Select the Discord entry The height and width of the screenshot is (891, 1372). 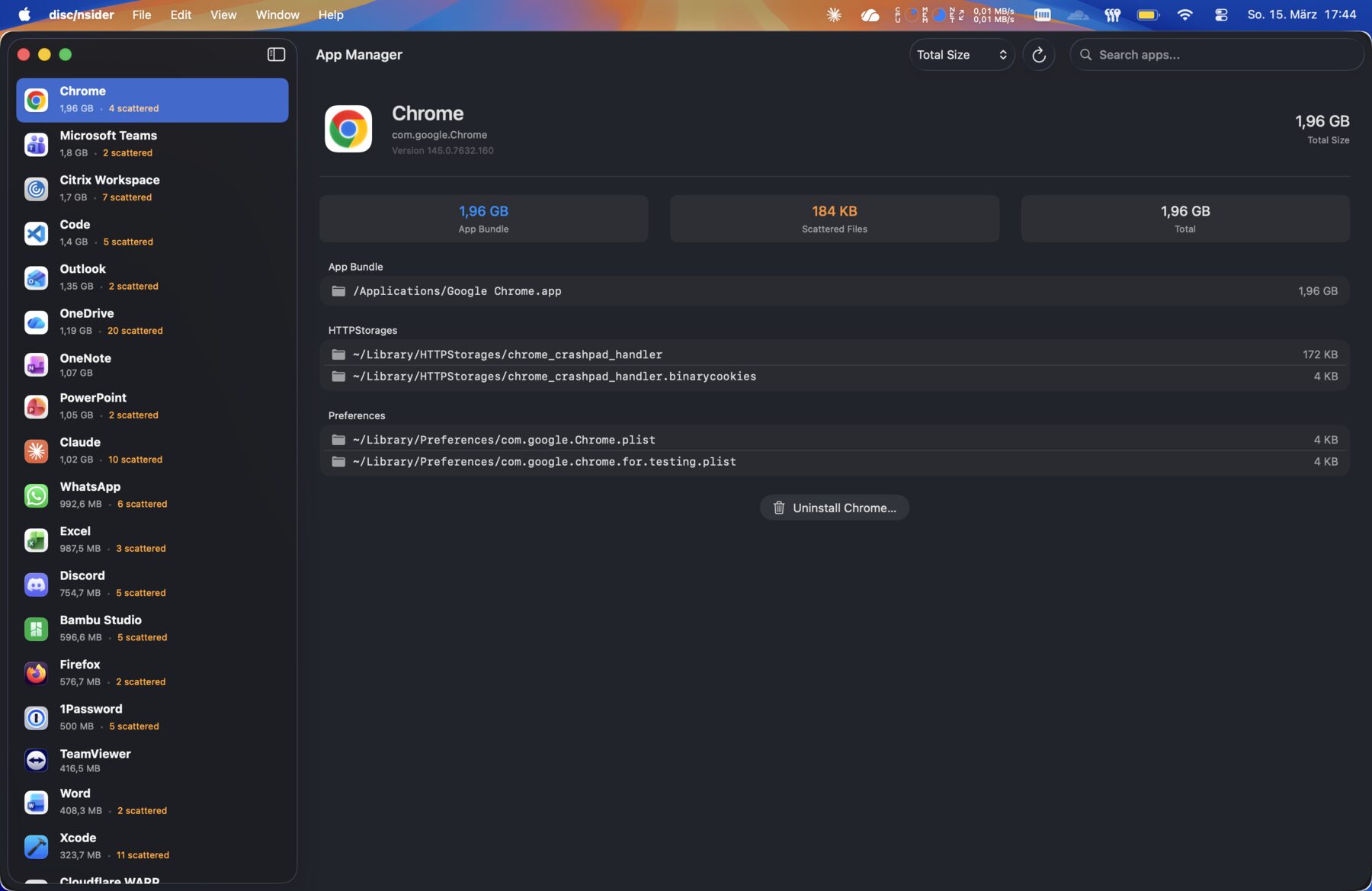[152, 584]
